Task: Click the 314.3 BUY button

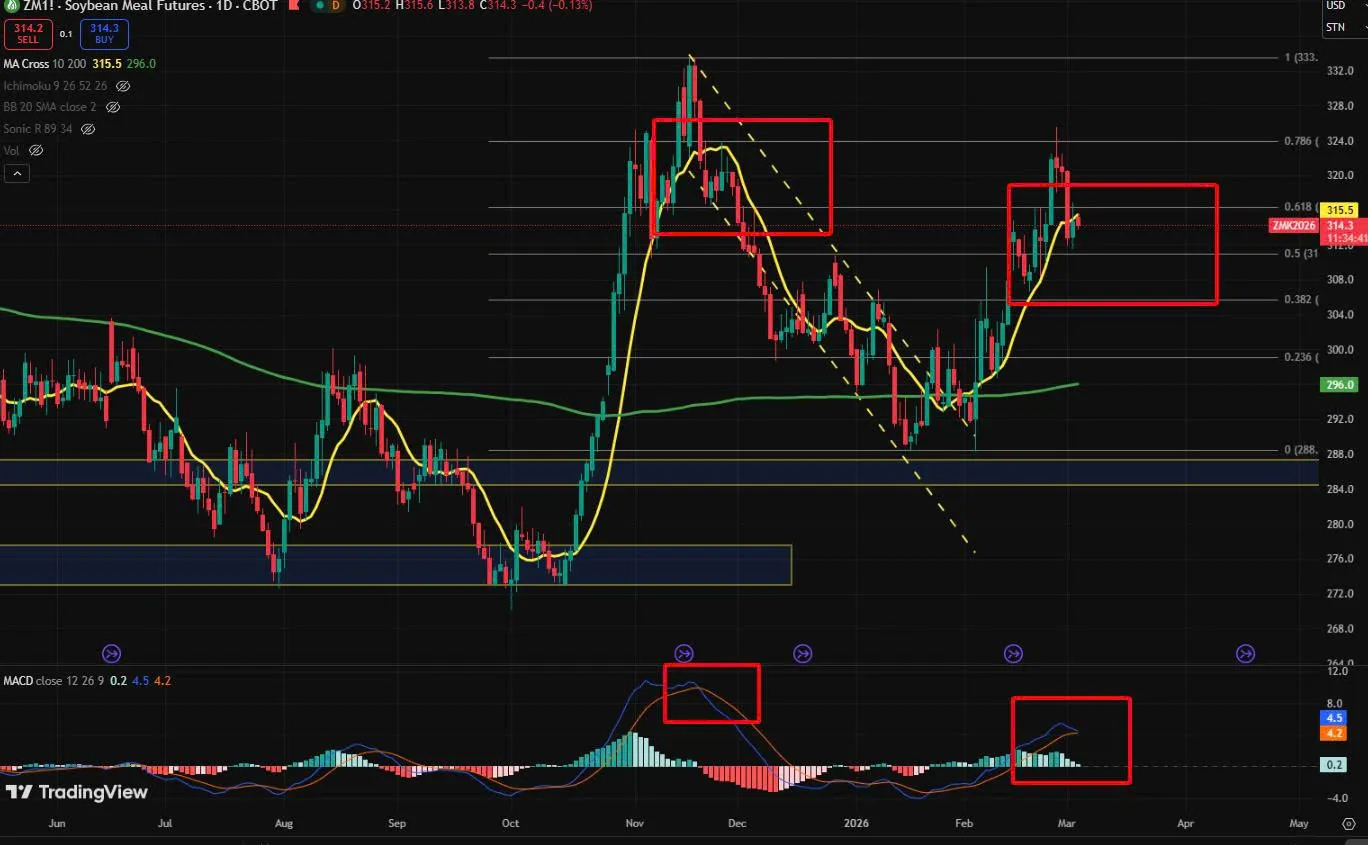Action: click(104, 34)
